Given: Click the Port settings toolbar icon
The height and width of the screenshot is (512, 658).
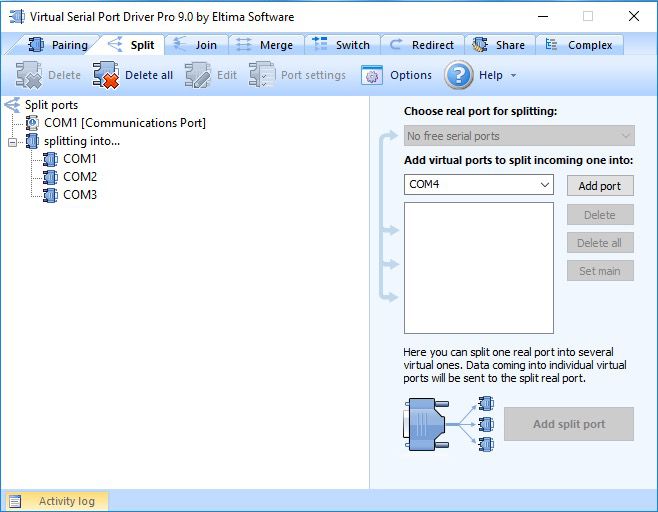Looking at the screenshot, I should pos(262,75).
